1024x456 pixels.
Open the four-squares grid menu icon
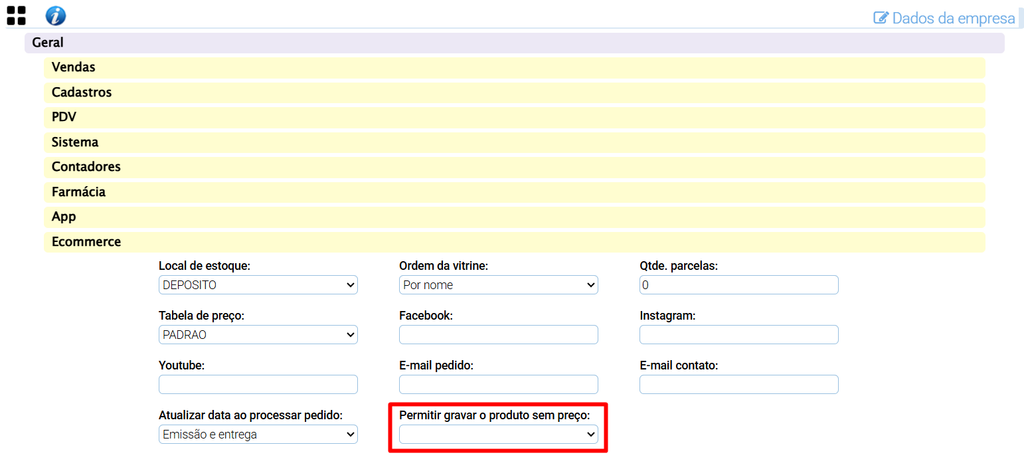(x=16, y=16)
